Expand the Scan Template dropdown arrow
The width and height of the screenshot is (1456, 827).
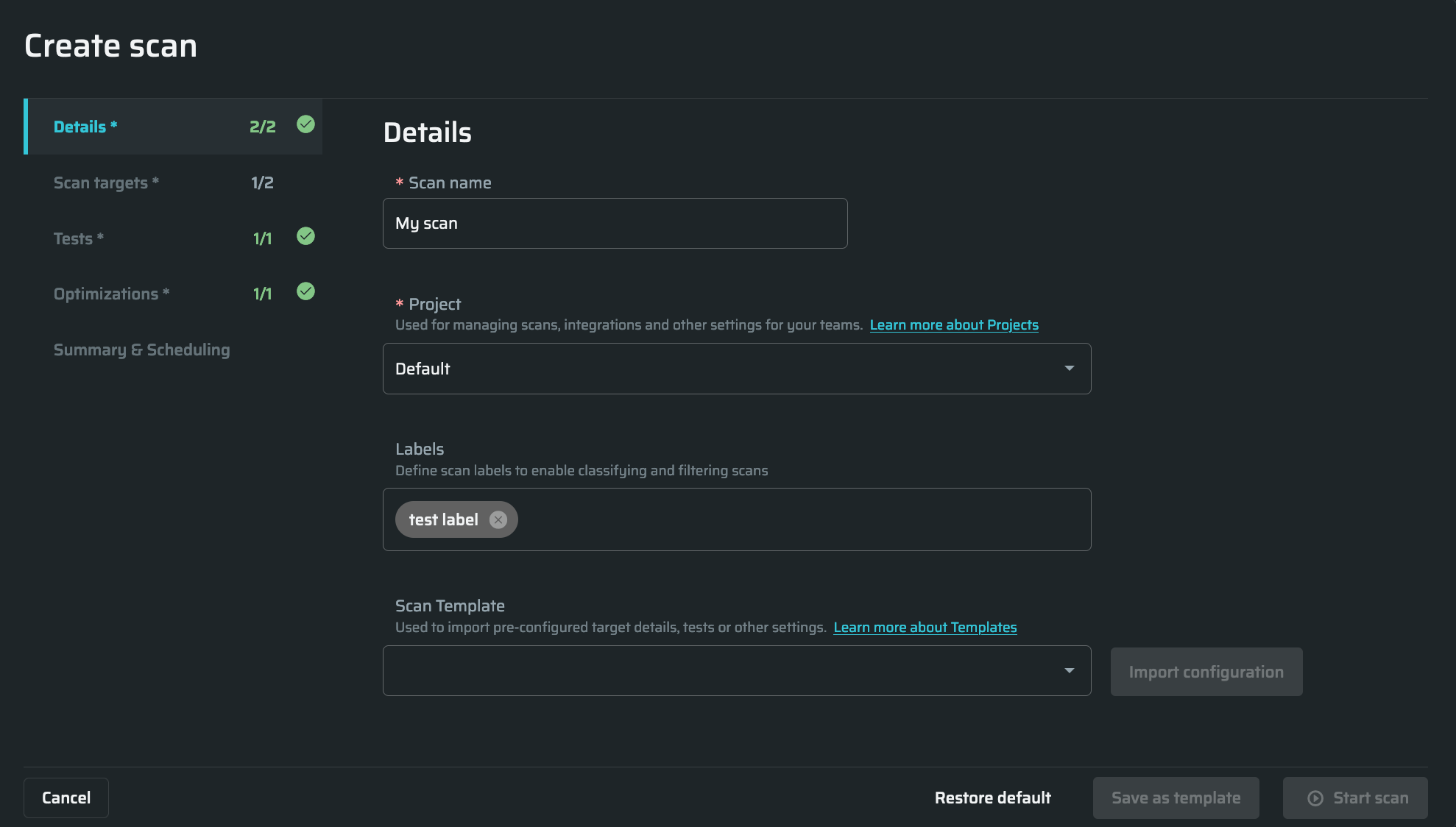tap(1069, 670)
